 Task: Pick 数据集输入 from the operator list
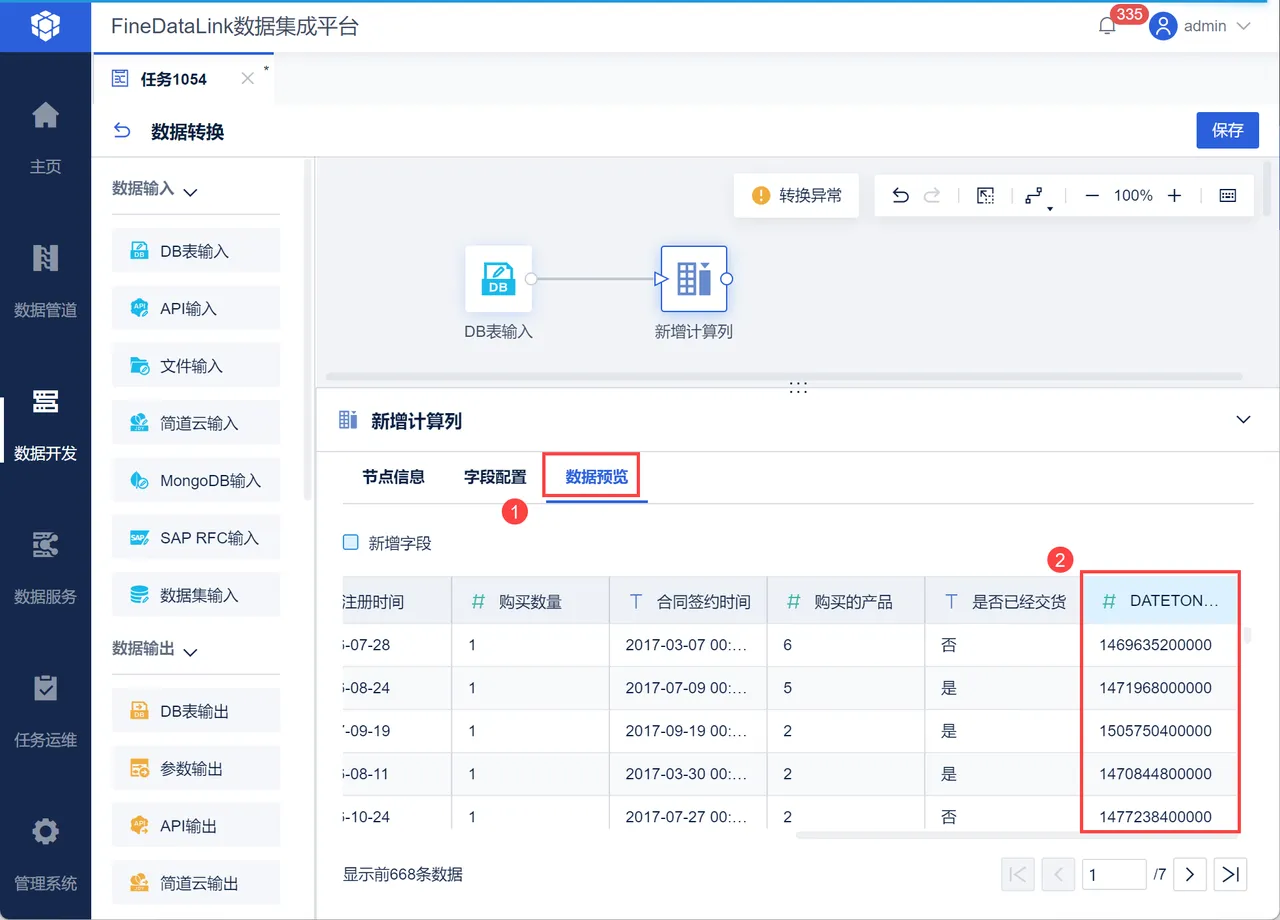click(196, 595)
